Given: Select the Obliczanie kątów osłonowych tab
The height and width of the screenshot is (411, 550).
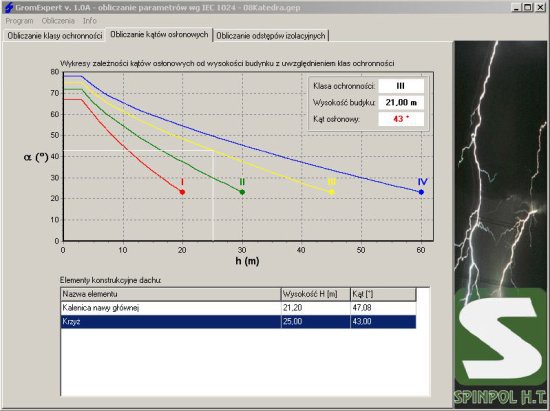Looking at the screenshot, I should click(x=159, y=35).
